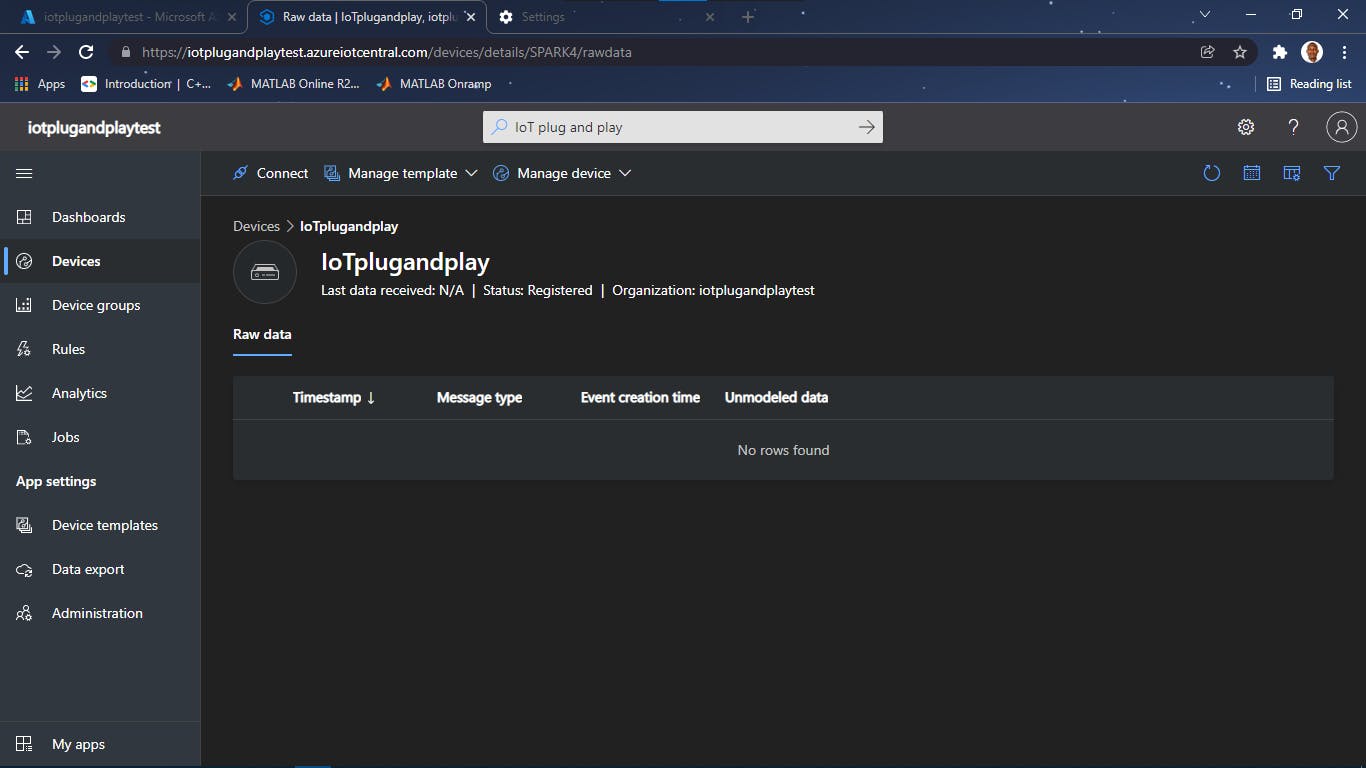This screenshot has width=1366, height=768.
Task: Open the Chrome three-dot menu
Action: (1343, 52)
